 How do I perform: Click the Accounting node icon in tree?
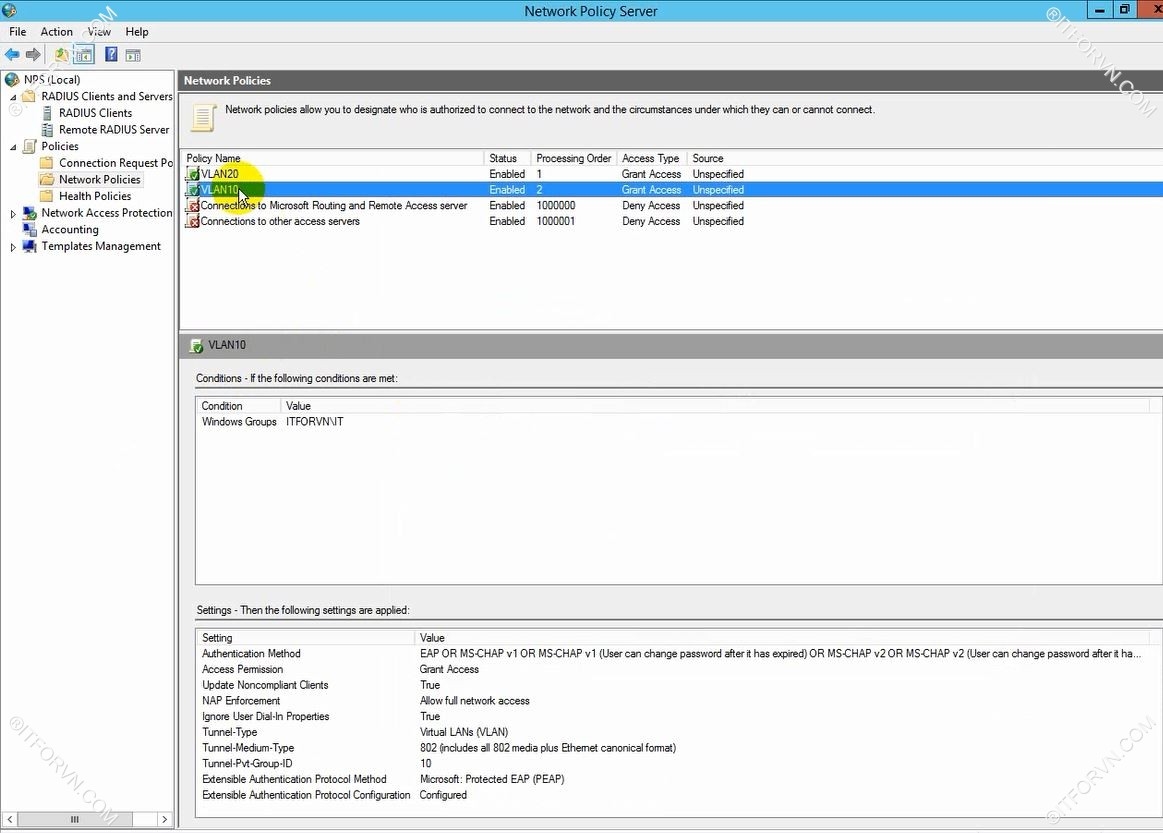click(30, 230)
